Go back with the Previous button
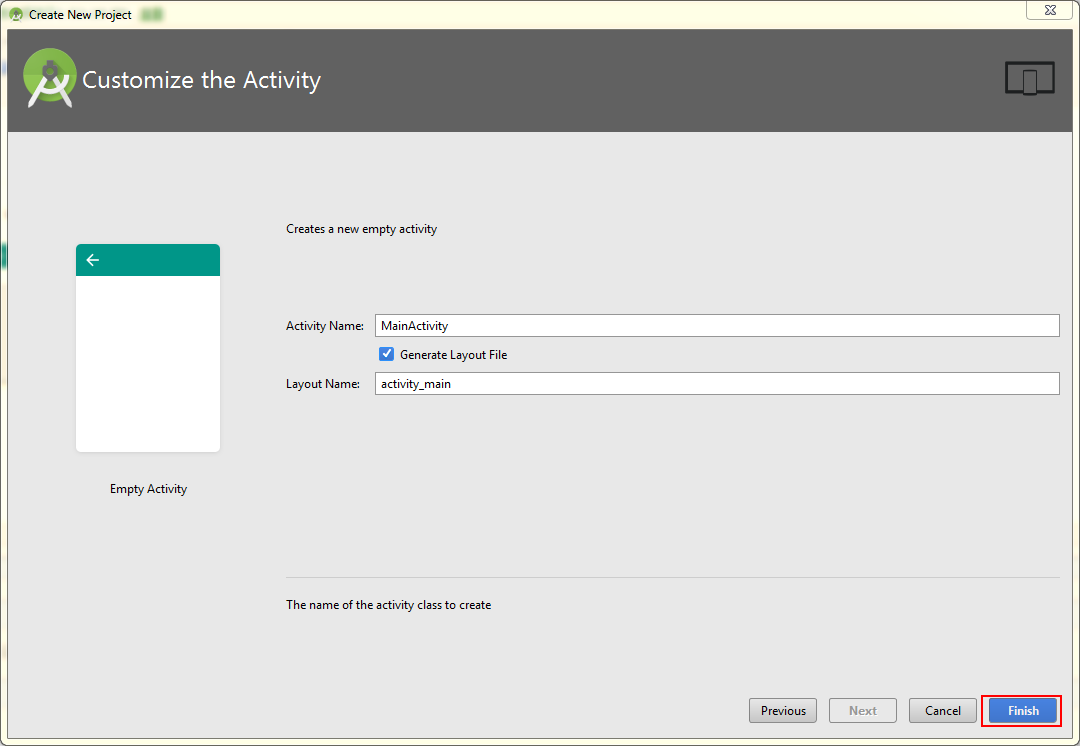This screenshot has width=1080, height=746. point(783,711)
